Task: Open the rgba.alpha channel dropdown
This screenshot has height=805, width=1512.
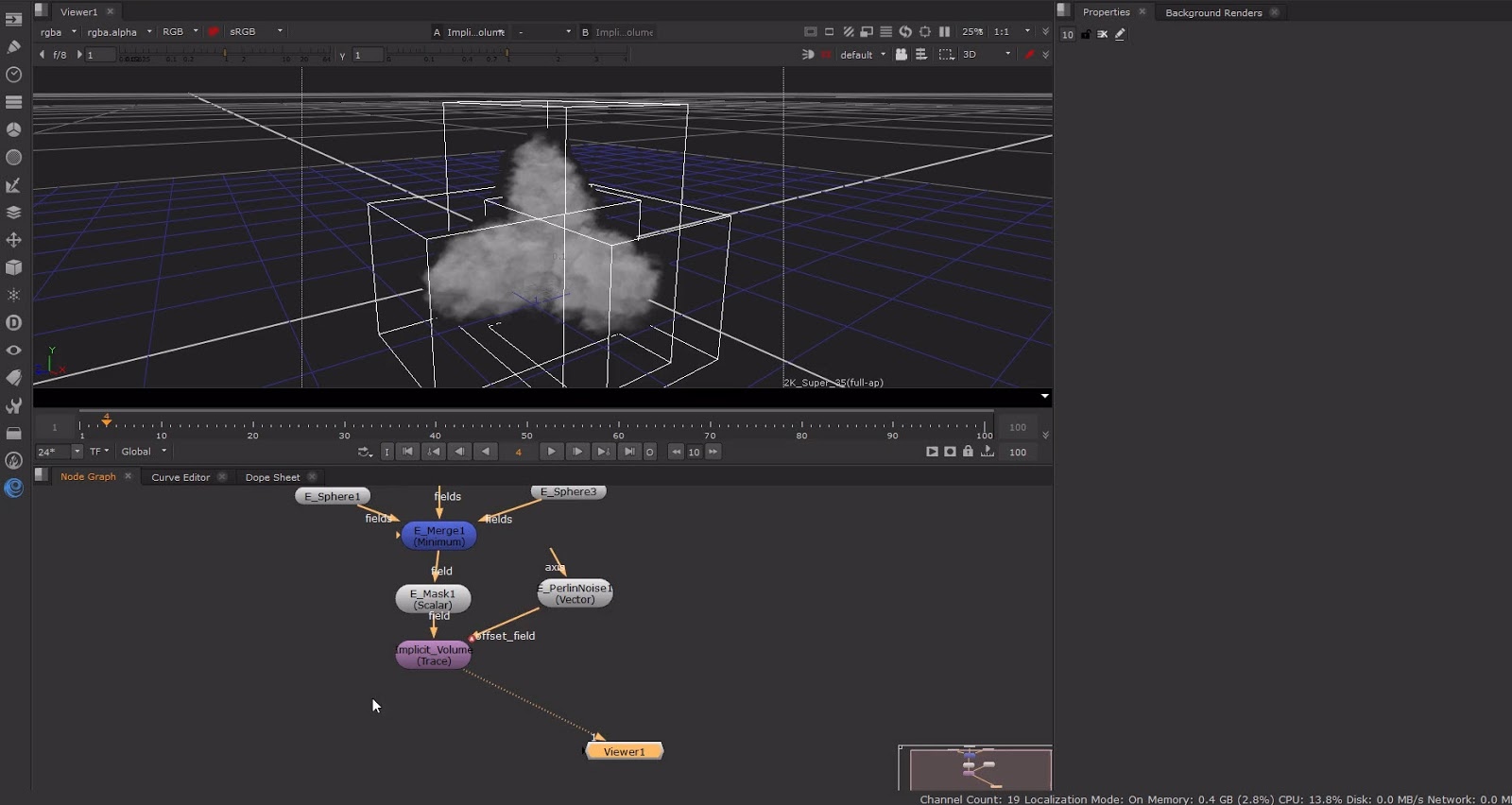Action: point(119,32)
